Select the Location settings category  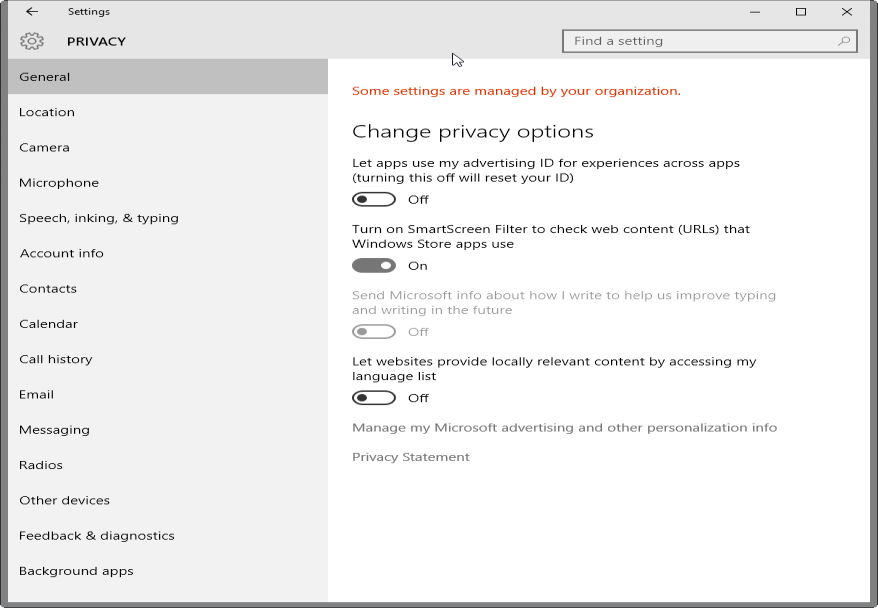click(45, 111)
